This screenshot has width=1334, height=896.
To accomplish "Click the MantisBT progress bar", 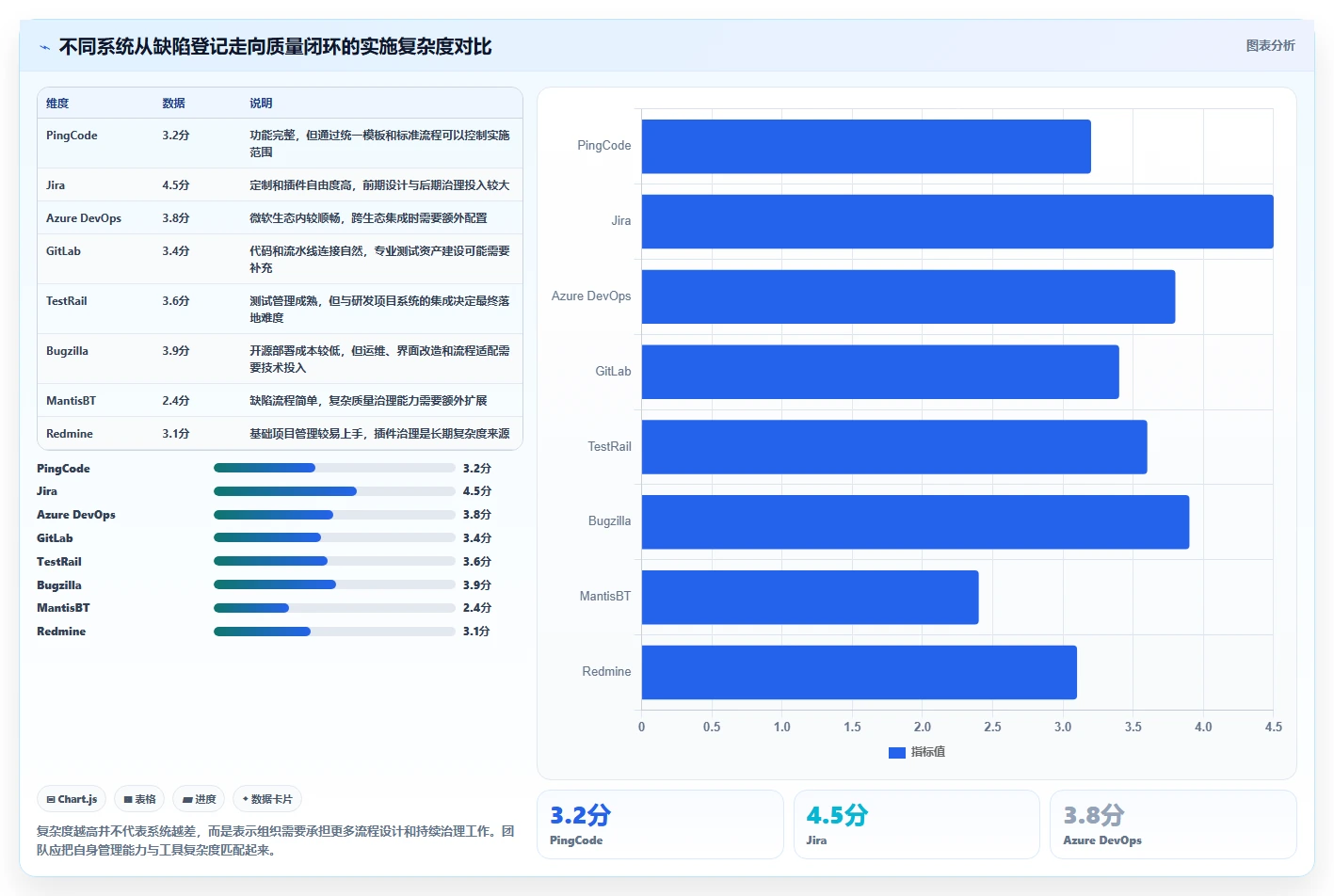I will point(334,608).
